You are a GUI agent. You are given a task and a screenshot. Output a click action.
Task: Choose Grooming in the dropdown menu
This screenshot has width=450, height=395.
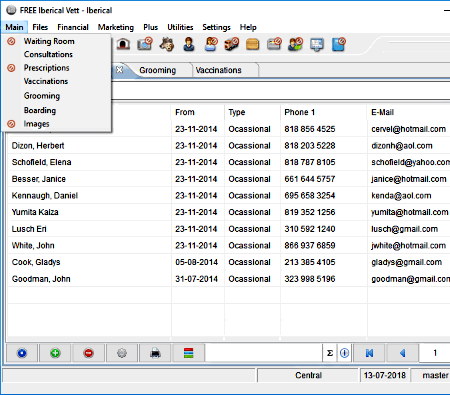coord(57,96)
